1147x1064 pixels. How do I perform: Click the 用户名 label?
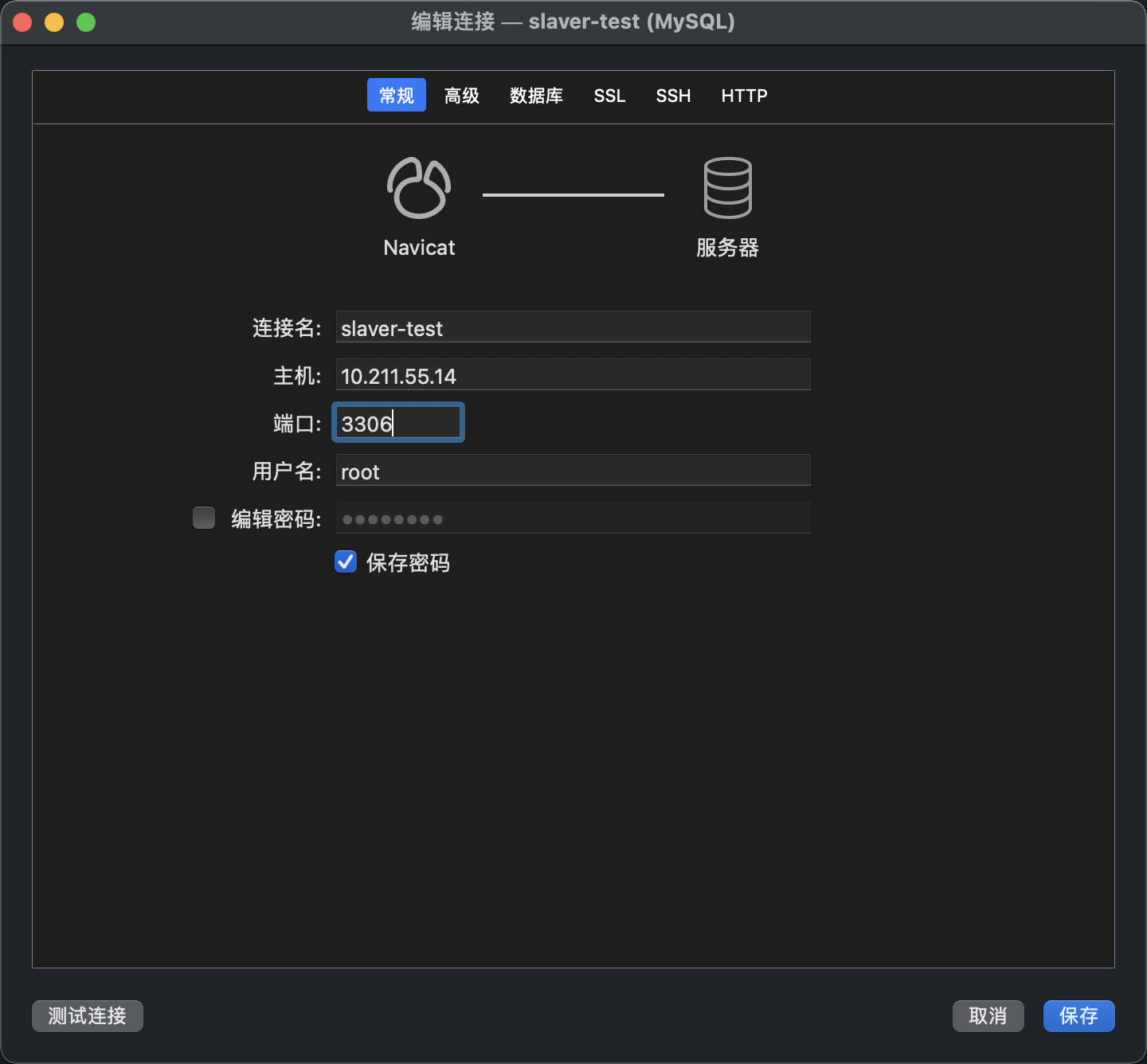287,471
